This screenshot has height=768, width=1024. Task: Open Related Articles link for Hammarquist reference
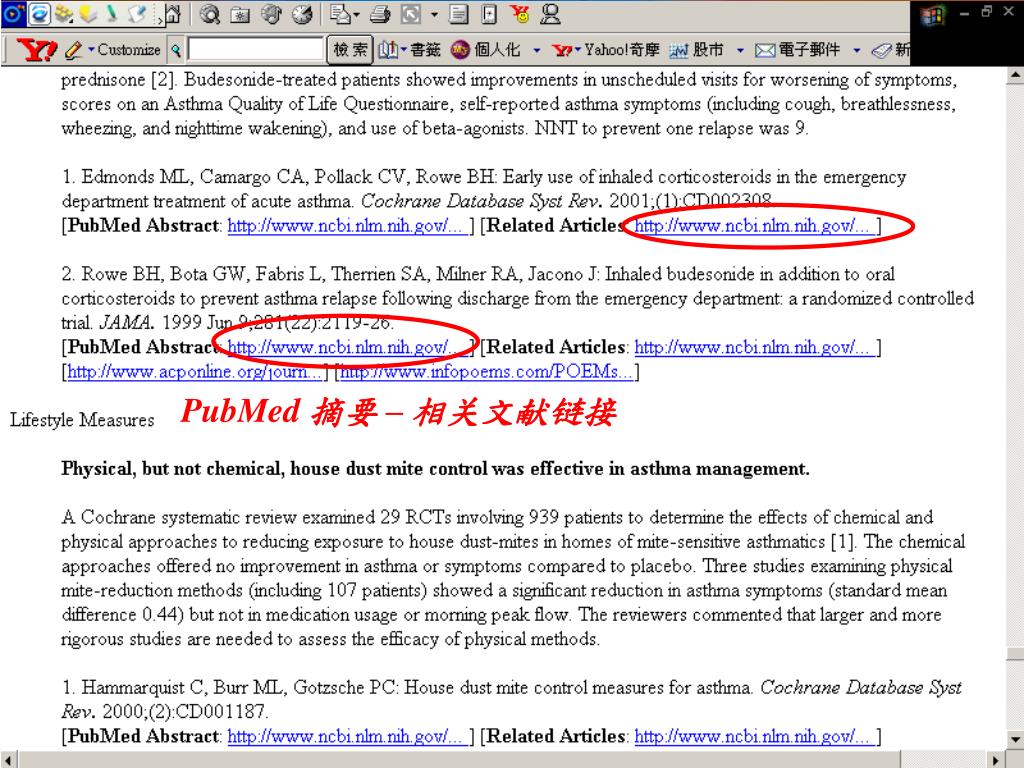click(x=754, y=737)
